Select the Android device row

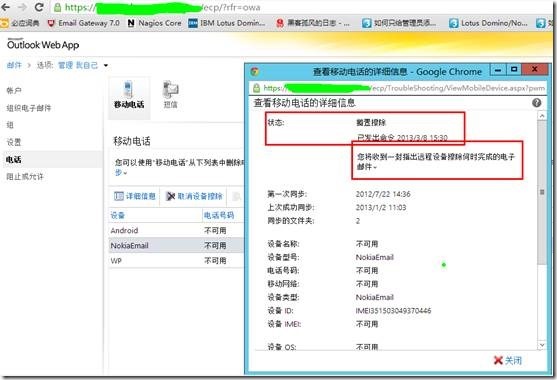point(176,230)
